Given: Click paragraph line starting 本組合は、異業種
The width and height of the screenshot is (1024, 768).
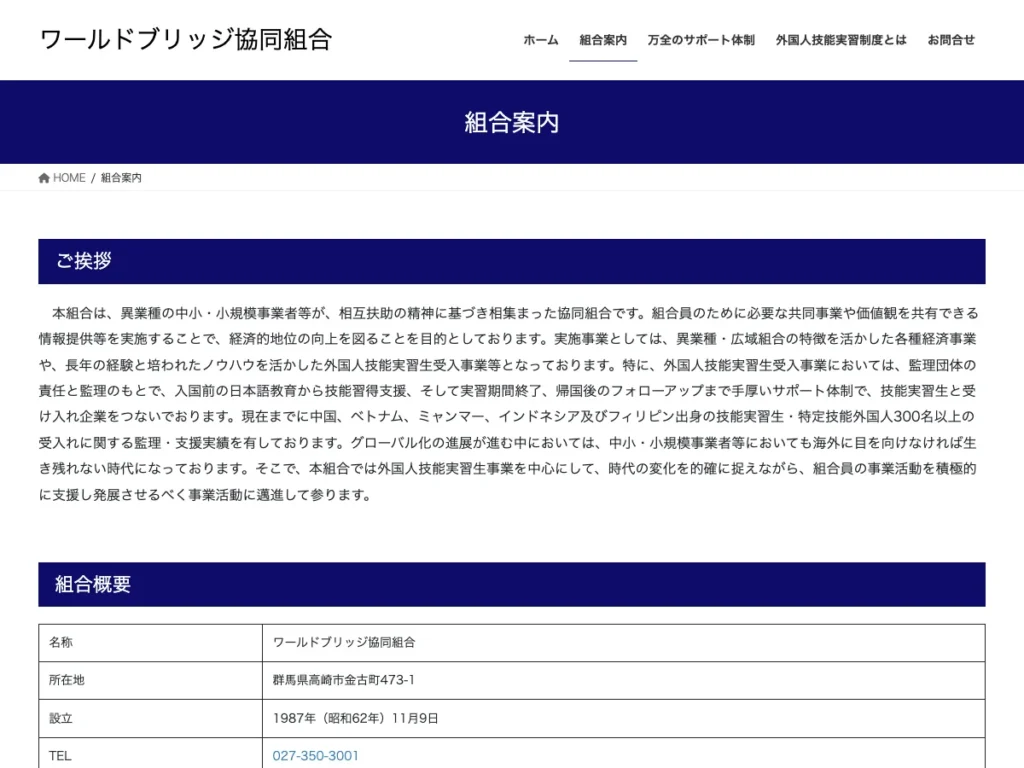Looking at the screenshot, I should [x=515, y=313].
